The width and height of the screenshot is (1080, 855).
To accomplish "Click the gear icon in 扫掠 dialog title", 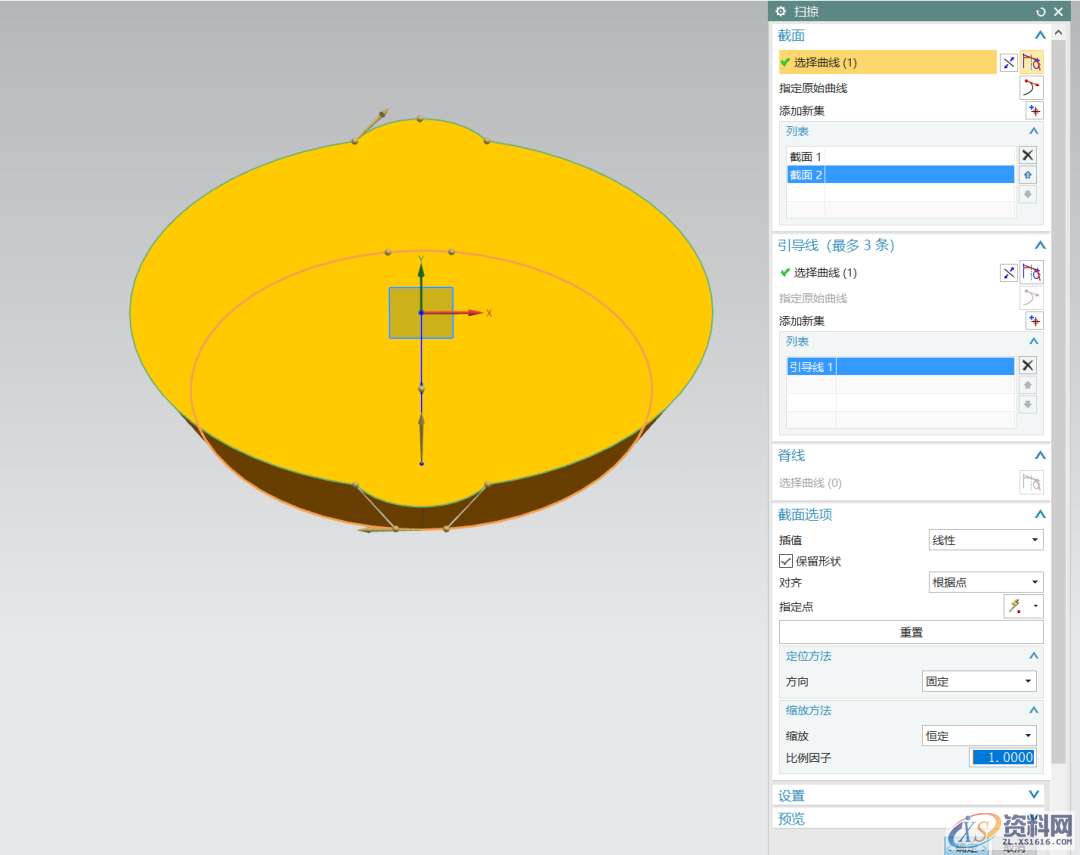I will point(781,12).
